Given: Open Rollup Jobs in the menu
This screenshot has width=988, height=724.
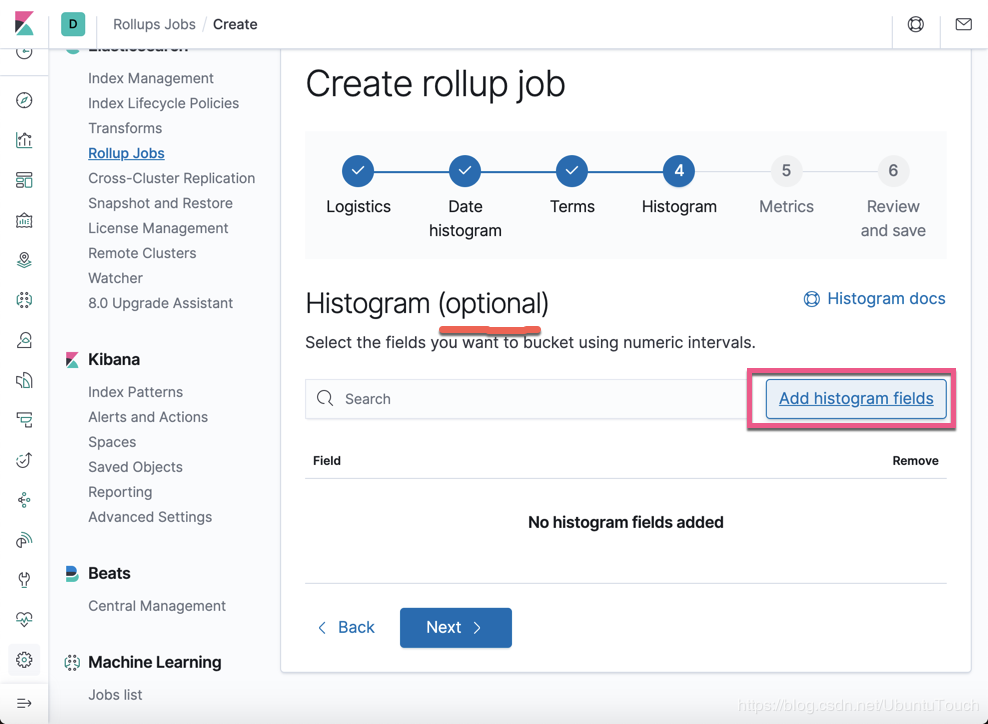Looking at the screenshot, I should [126, 153].
